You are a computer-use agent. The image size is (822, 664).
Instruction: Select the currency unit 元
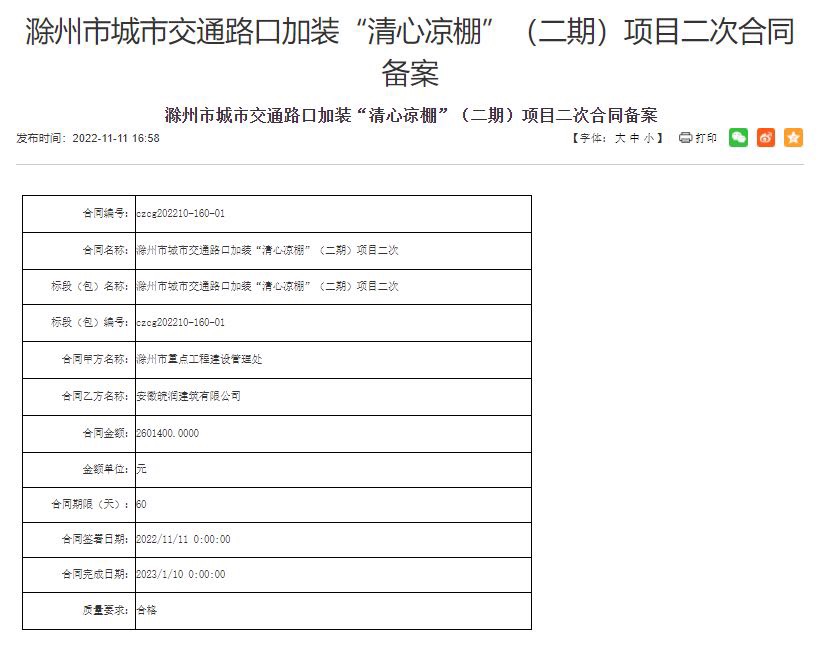[142, 469]
